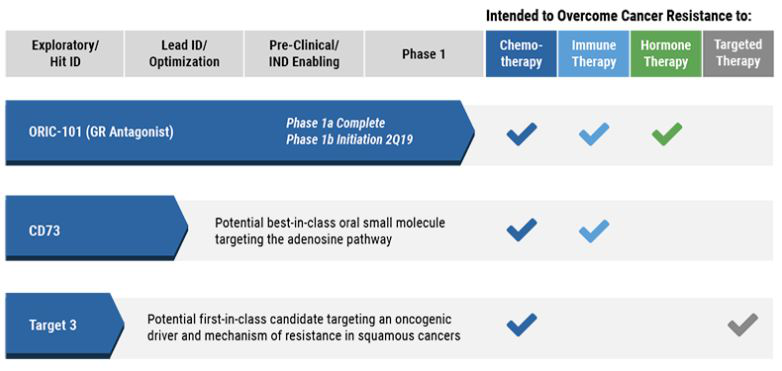The height and width of the screenshot is (371, 782).
Task: Click CD73 chemotherapy dark blue checkmark
Action: pos(522,230)
